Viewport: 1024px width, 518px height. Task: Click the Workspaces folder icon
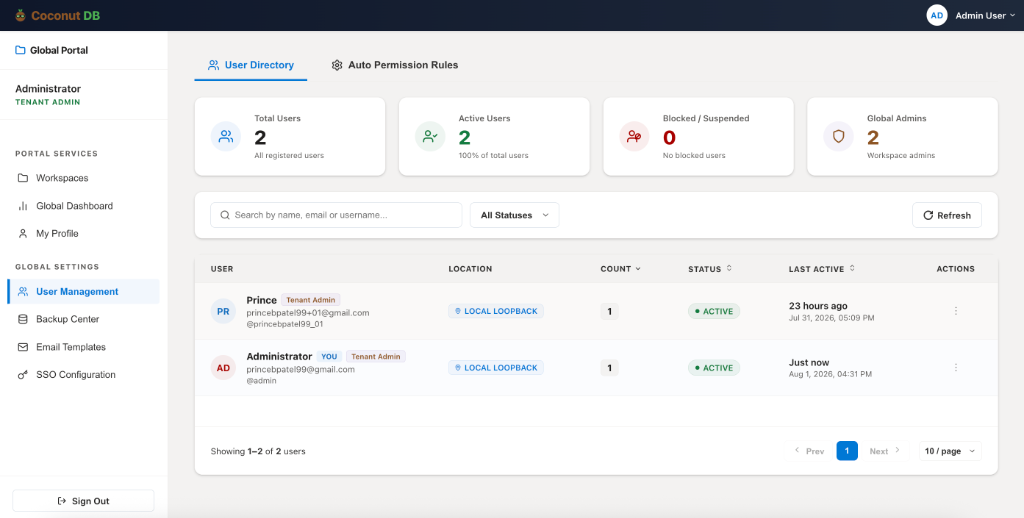pos(23,178)
